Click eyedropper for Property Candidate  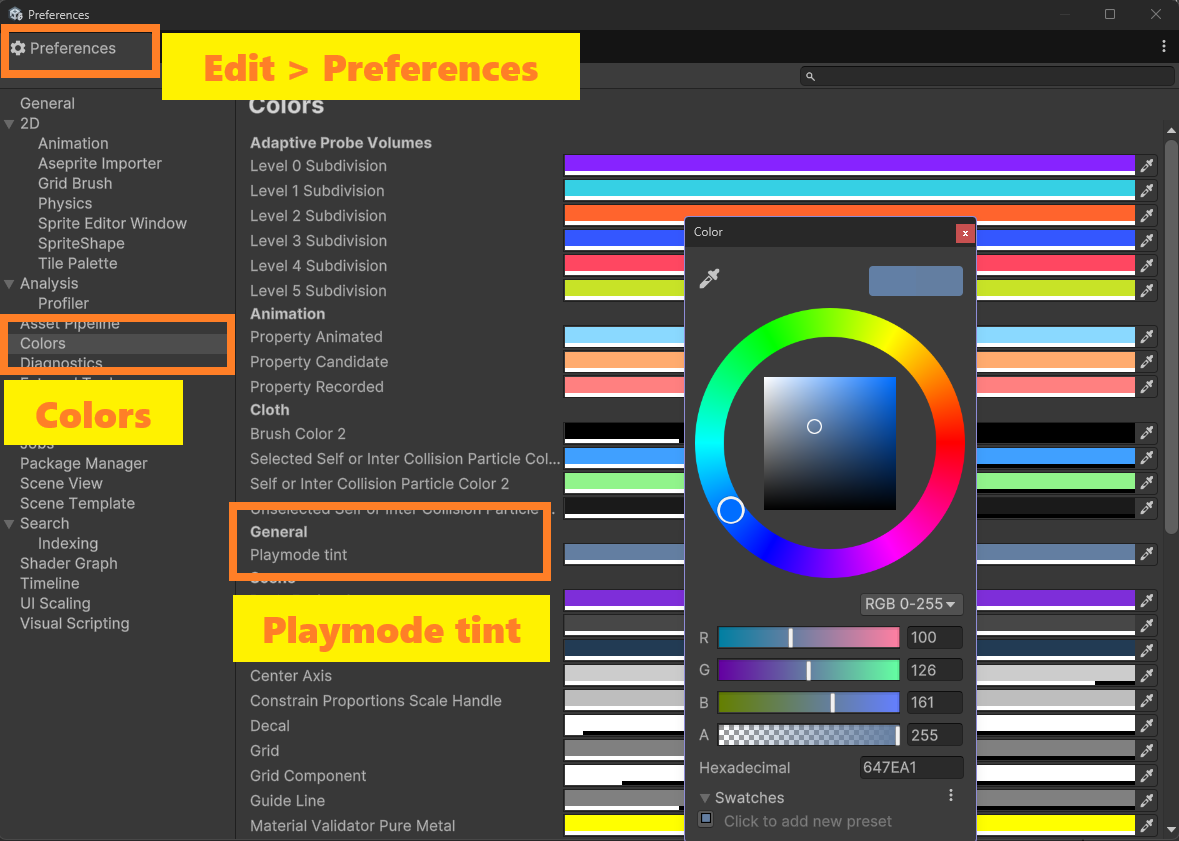click(1147, 362)
